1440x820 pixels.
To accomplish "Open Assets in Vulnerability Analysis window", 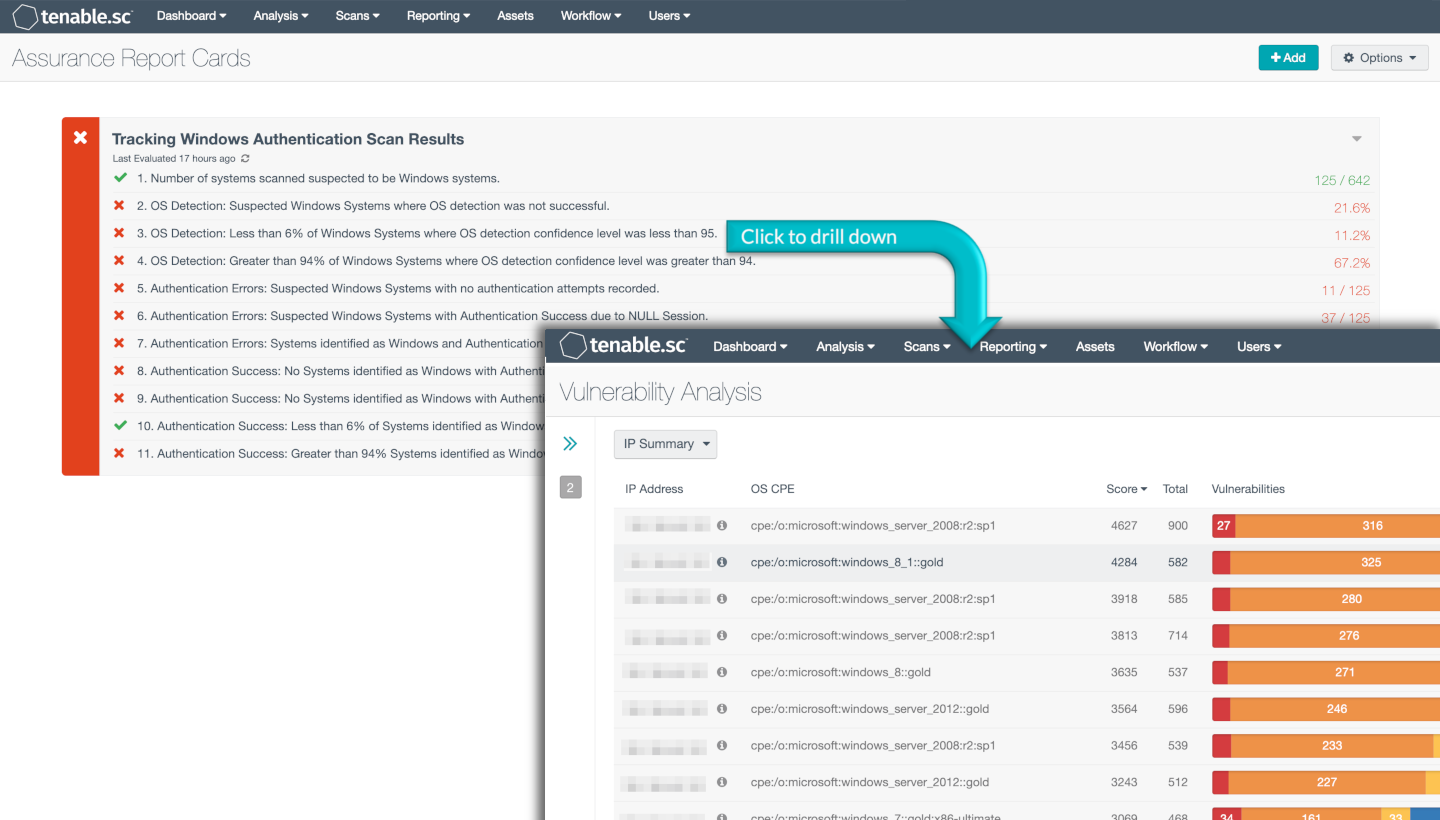I will [x=1095, y=347].
